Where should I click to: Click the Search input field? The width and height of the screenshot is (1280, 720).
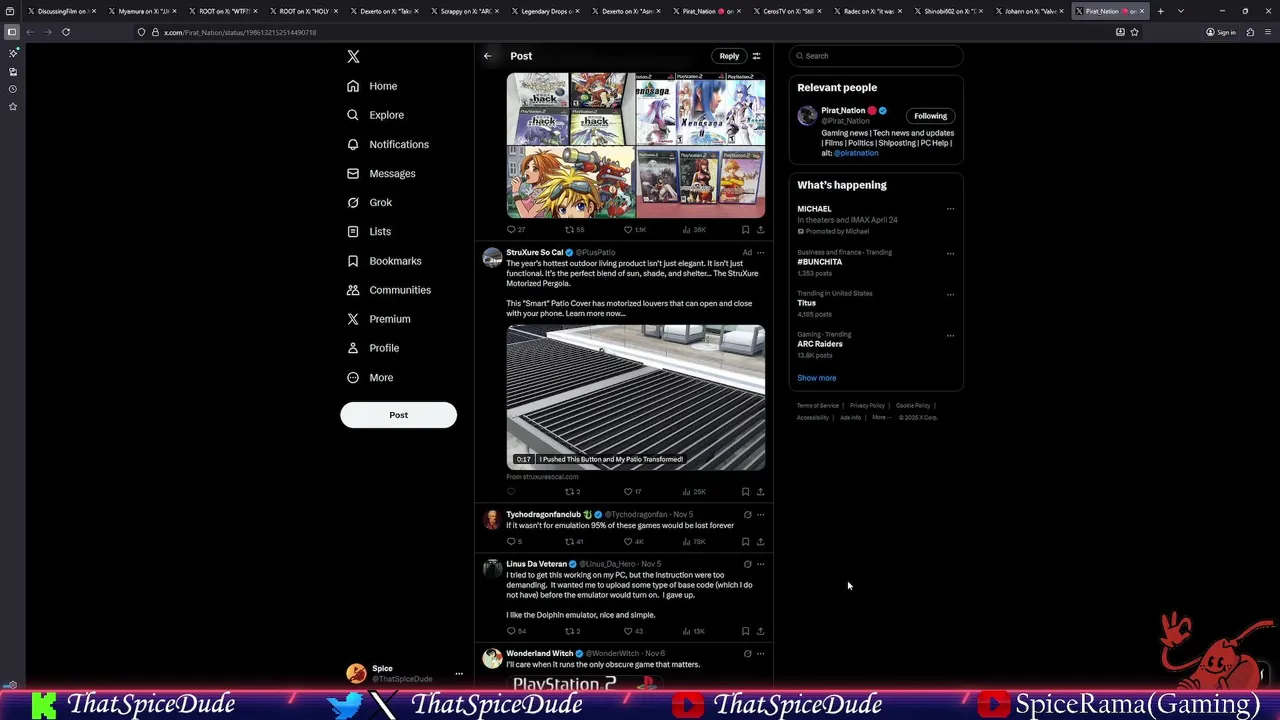coord(876,56)
